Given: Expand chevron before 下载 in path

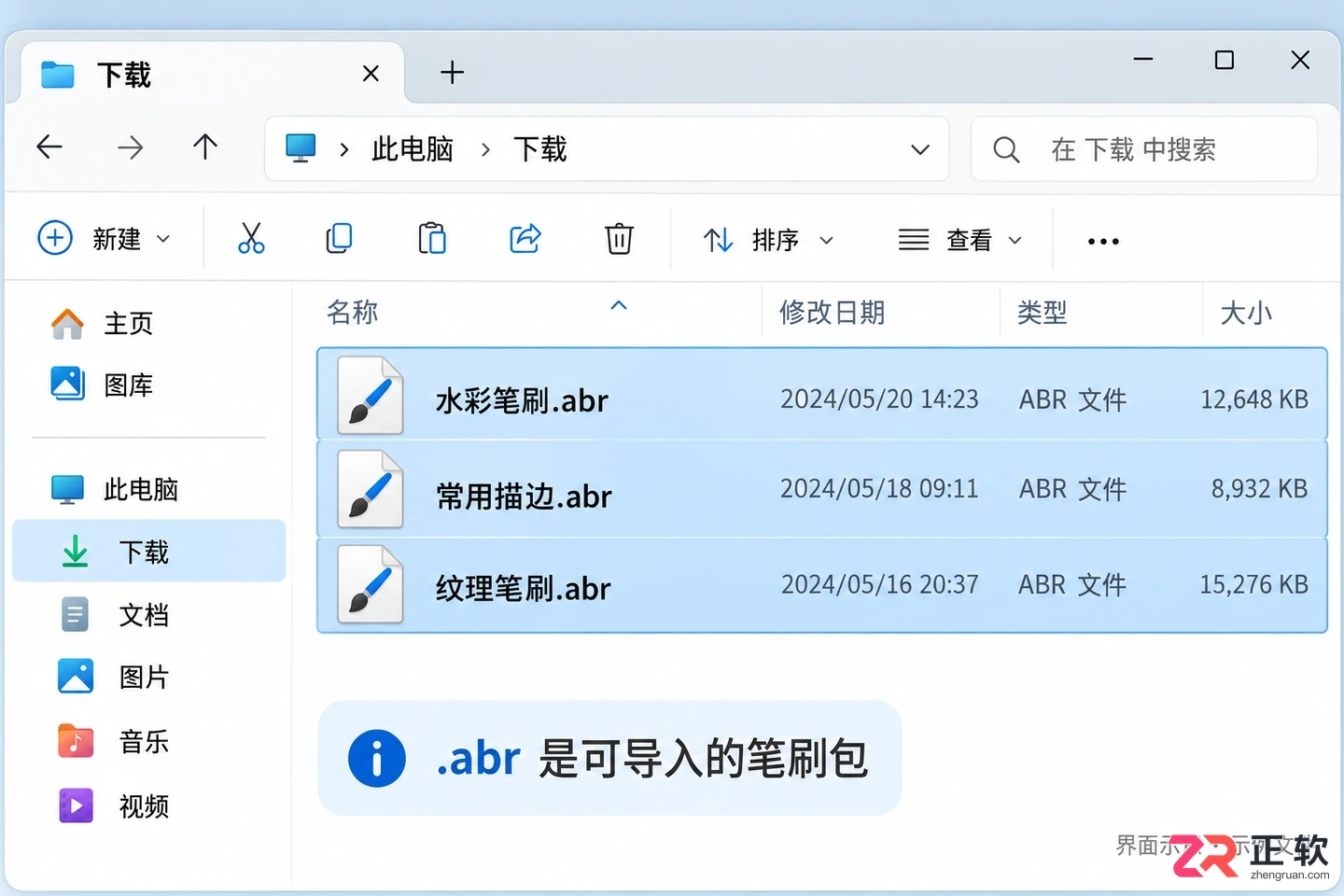Looking at the screenshot, I should click(x=485, y=149).
